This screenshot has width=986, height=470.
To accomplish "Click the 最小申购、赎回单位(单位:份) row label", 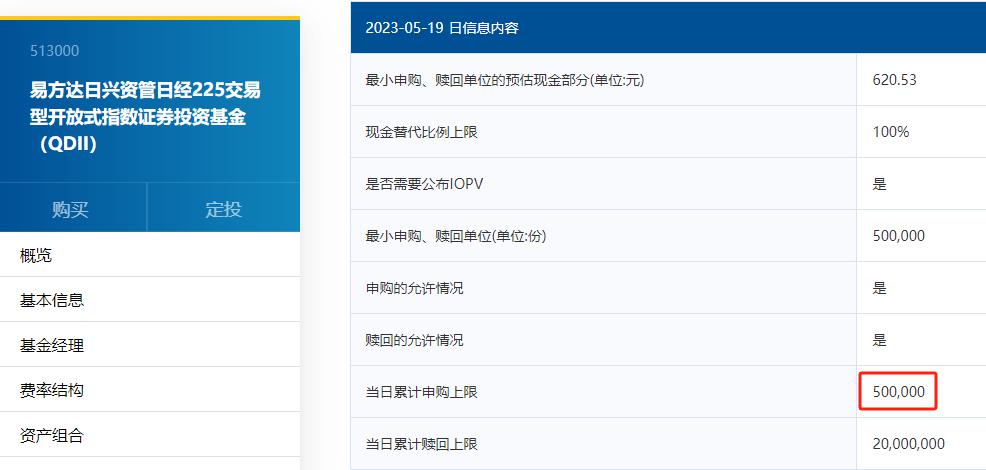I will (456, 236).
